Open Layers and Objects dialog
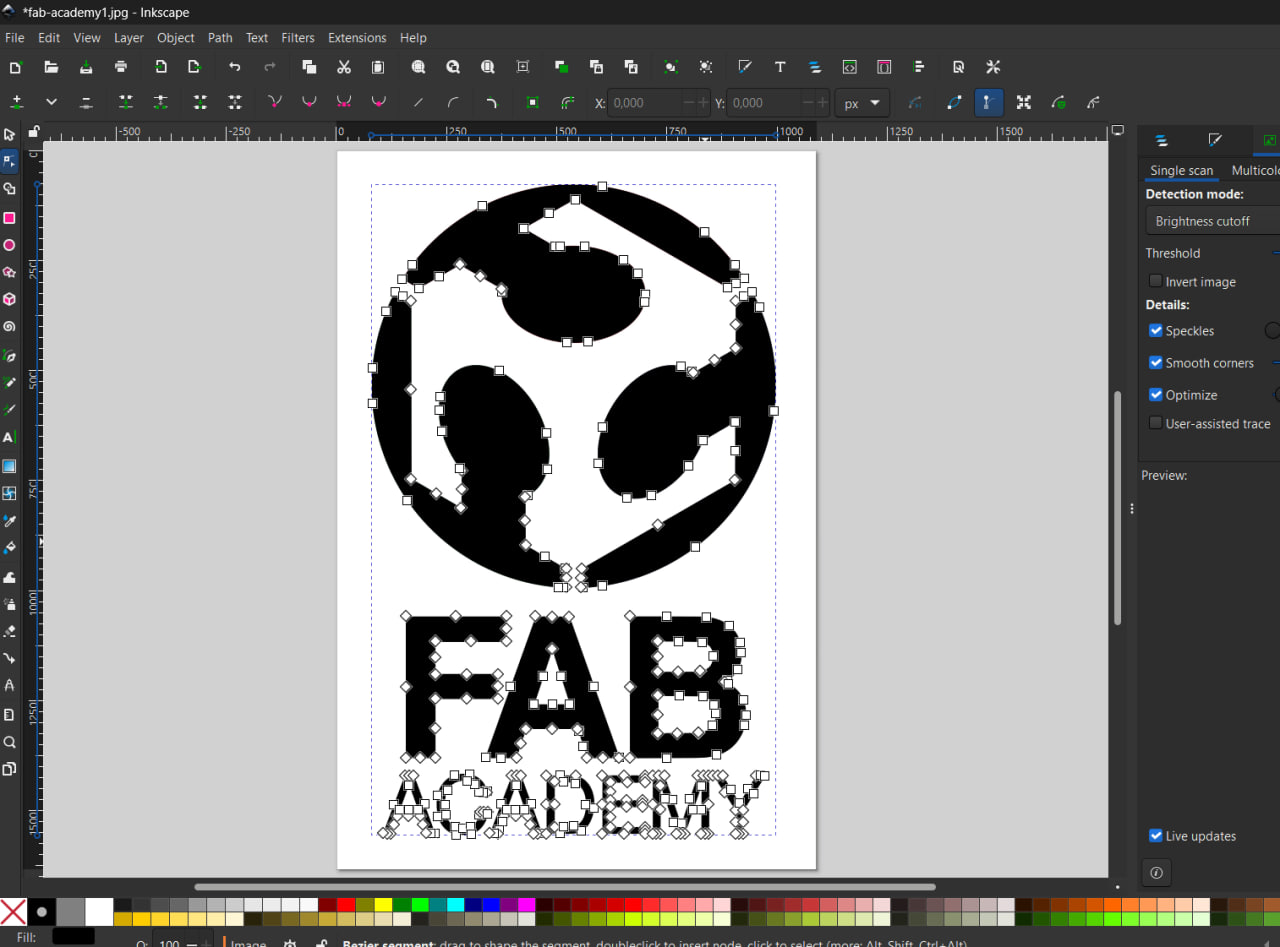1280x947 pixels. (x=815, y=67)
